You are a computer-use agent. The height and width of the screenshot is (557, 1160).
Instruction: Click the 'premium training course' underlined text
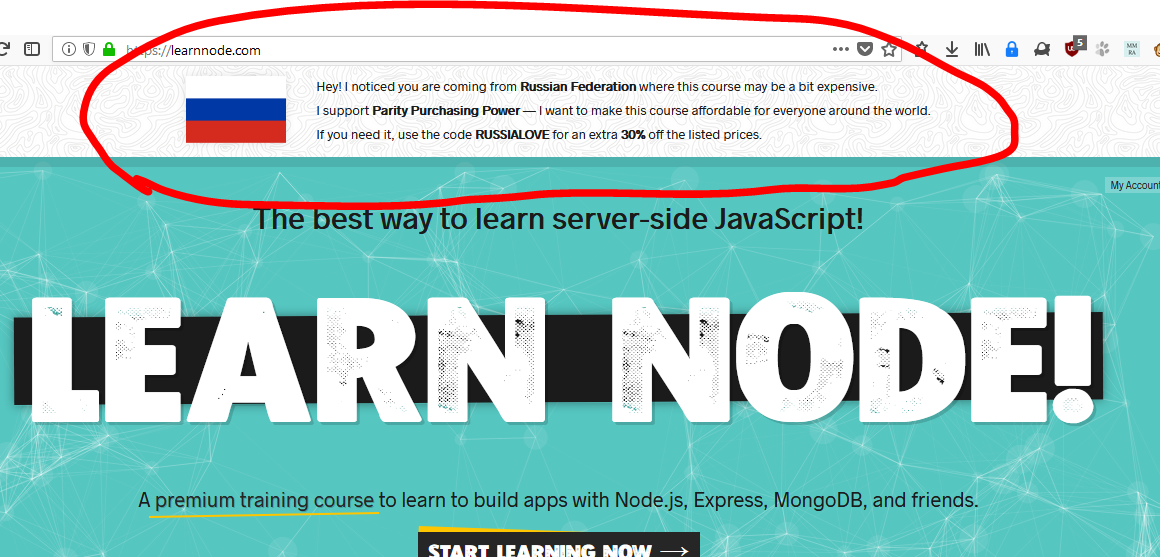265,500
